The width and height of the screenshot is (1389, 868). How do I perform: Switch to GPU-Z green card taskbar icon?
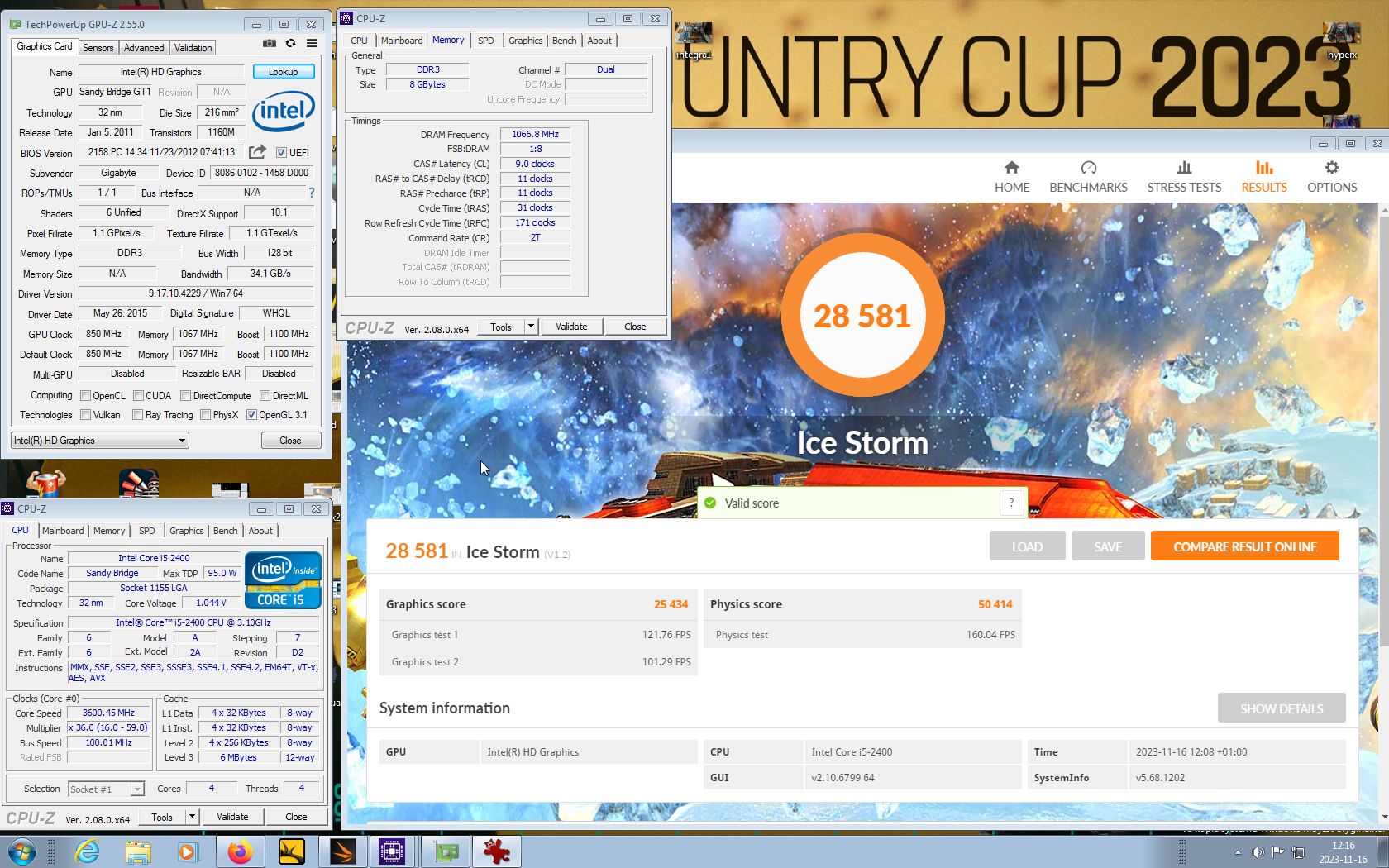[x=446, y=851]
